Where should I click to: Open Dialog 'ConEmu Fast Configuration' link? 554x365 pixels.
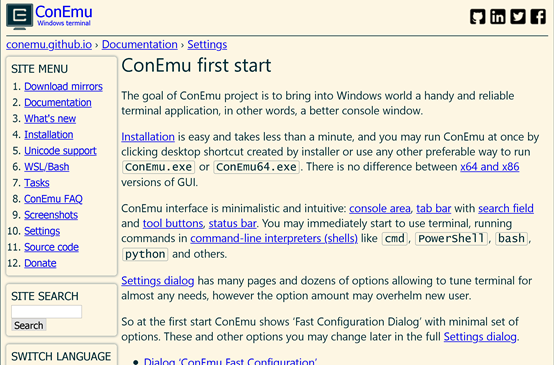click(x=230, y=361)
